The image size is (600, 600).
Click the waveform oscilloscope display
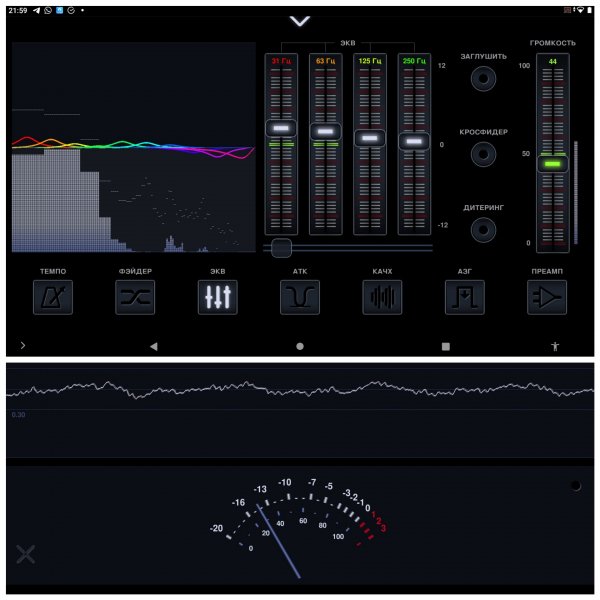[300, 411]
